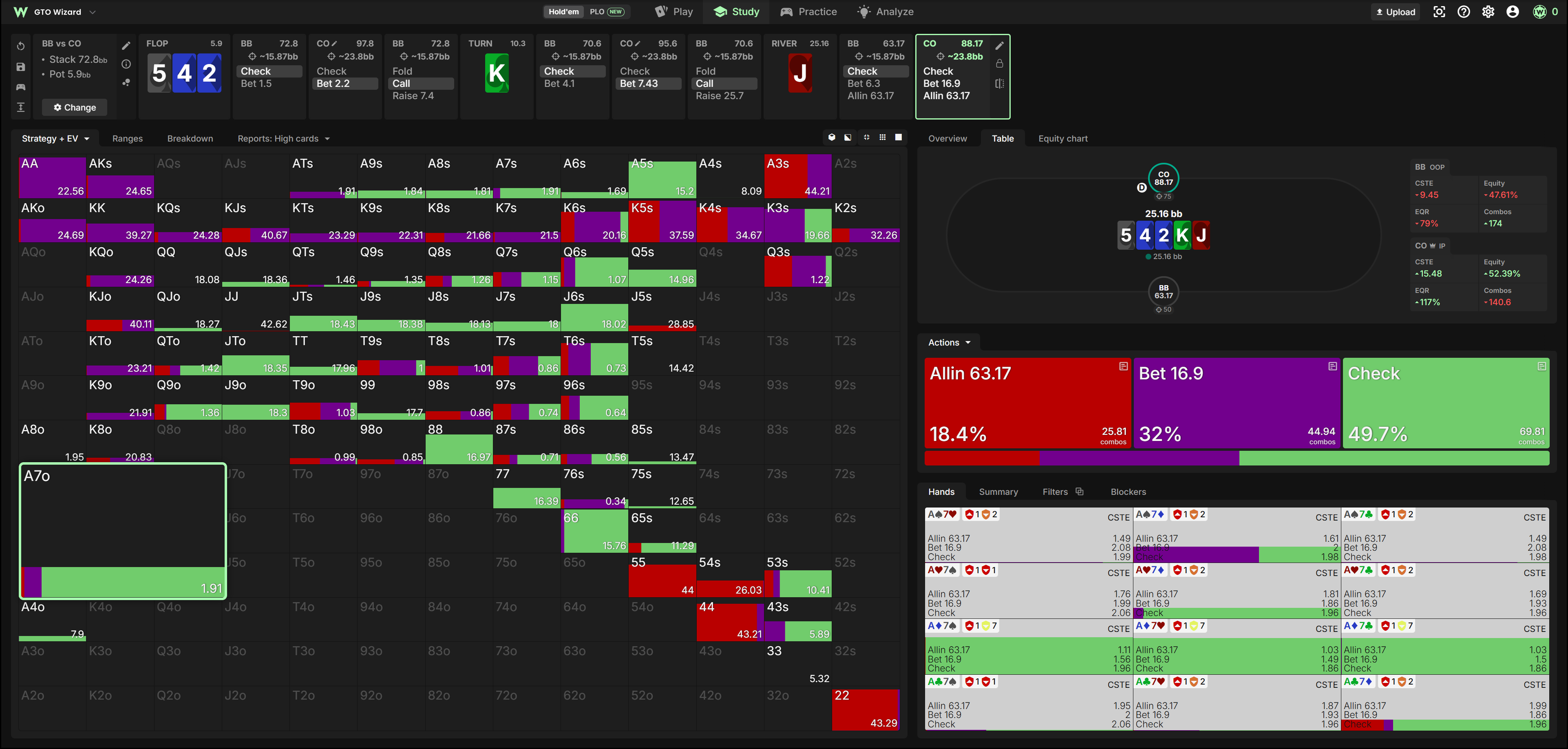The height and width of the screenshot is (749, 1568).
Task: Open the Equity chart tab
Action: (x=1062, y=138)
